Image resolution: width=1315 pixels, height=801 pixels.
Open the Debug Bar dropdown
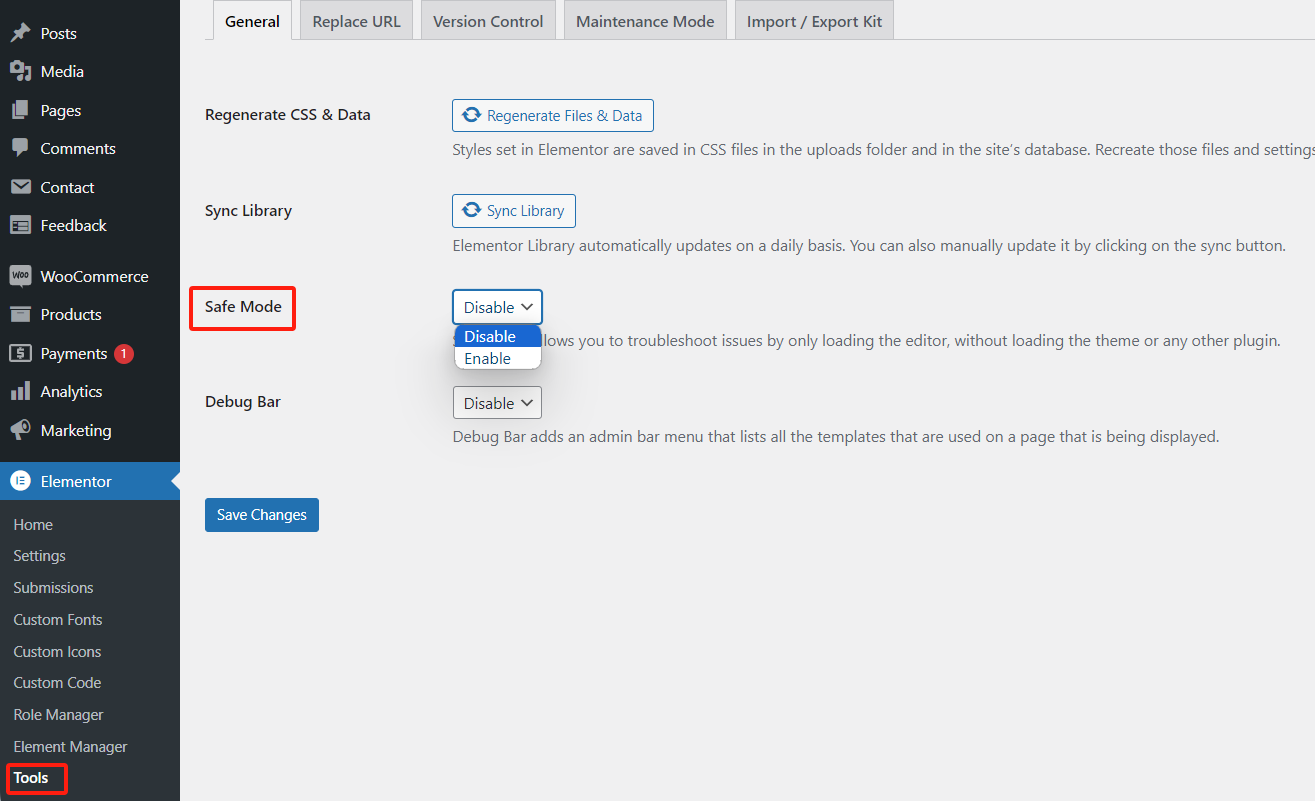tap(497, 402)
